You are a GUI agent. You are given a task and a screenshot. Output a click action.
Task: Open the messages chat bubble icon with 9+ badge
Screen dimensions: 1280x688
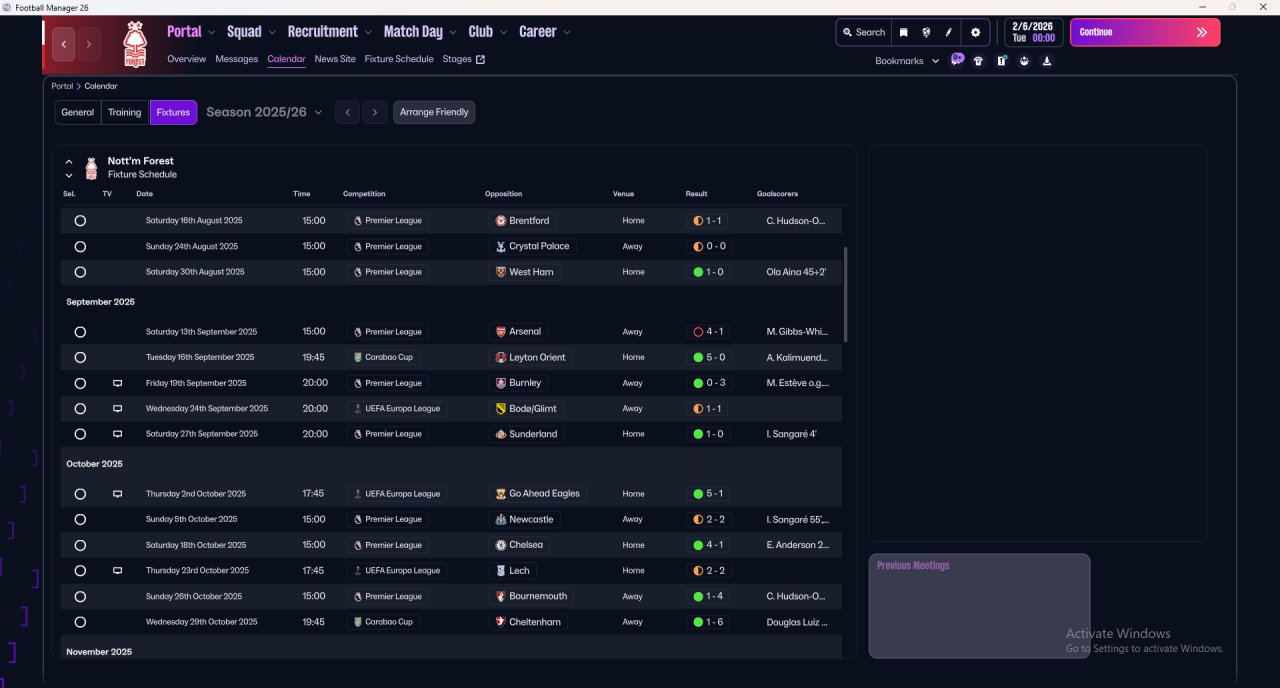(957, 60)
